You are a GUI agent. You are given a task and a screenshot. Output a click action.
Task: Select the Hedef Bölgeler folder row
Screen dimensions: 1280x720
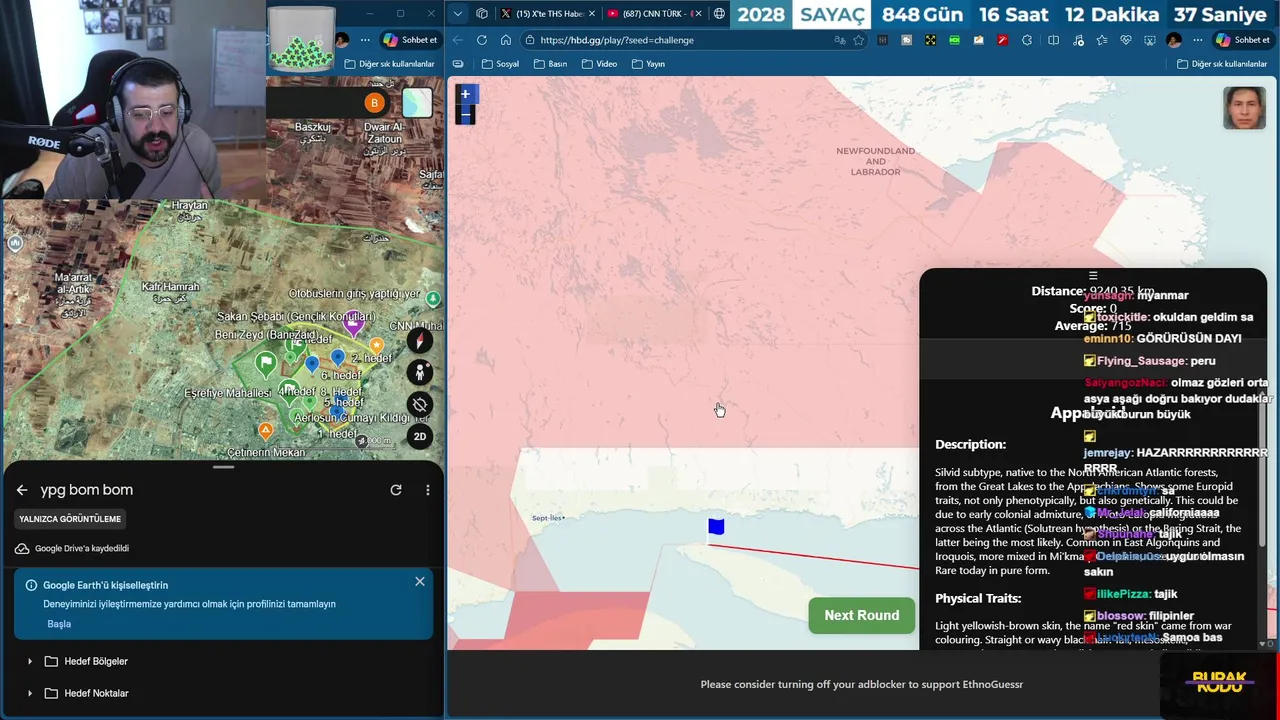222,661
